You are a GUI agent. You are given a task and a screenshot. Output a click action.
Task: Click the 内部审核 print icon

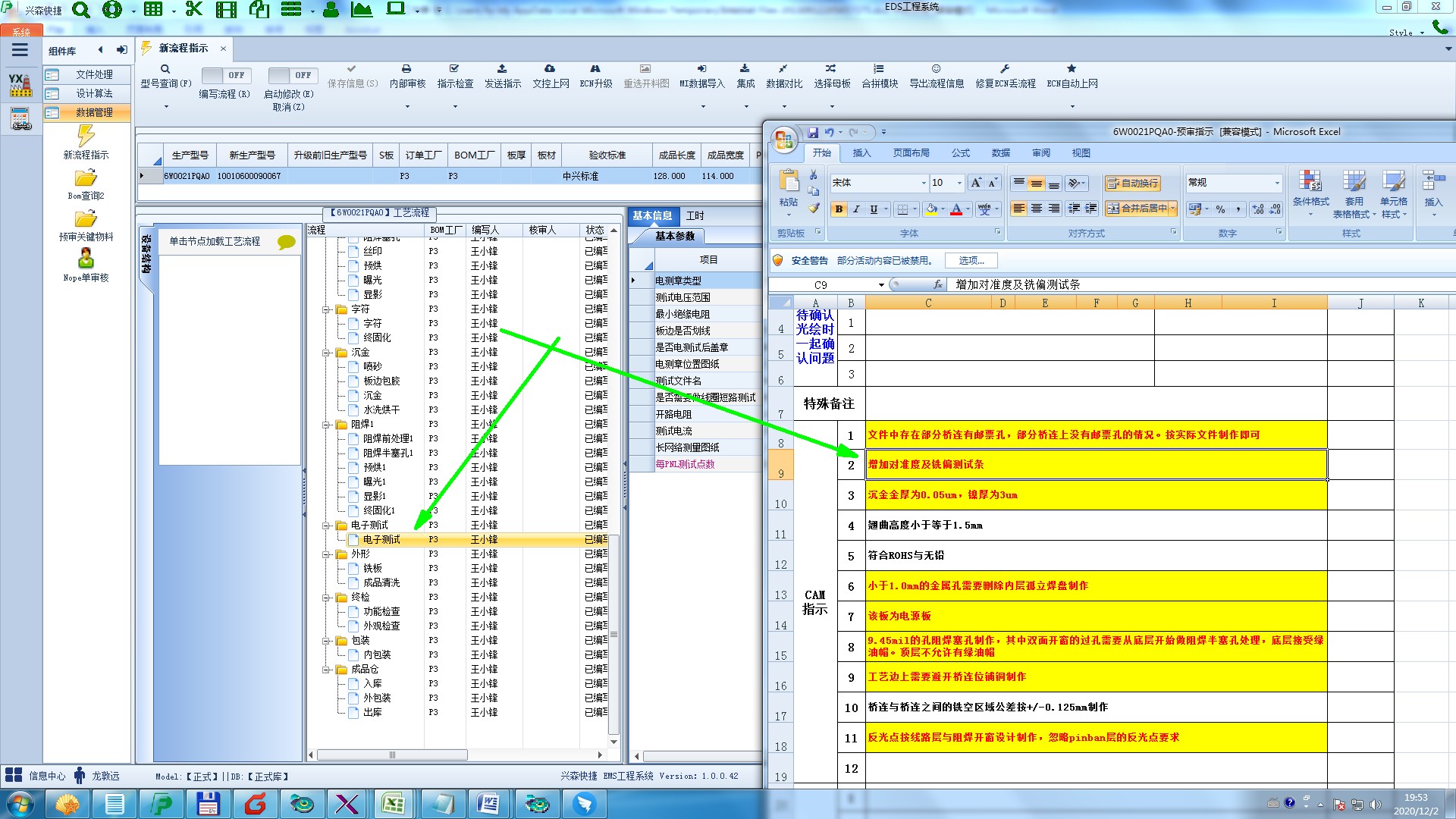point(406,69)
